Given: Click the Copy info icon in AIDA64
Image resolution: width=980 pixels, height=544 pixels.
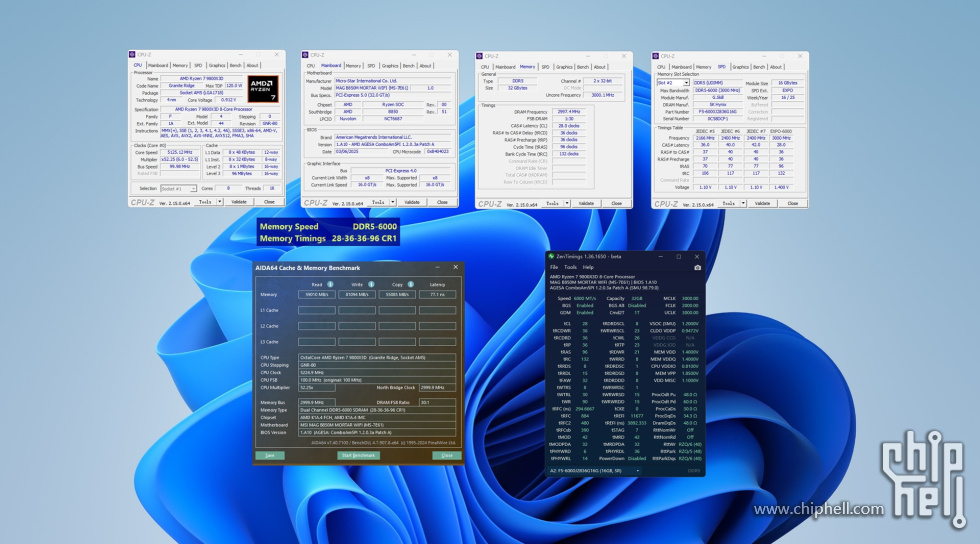Looking at the screenshot, I should point(411,285).
